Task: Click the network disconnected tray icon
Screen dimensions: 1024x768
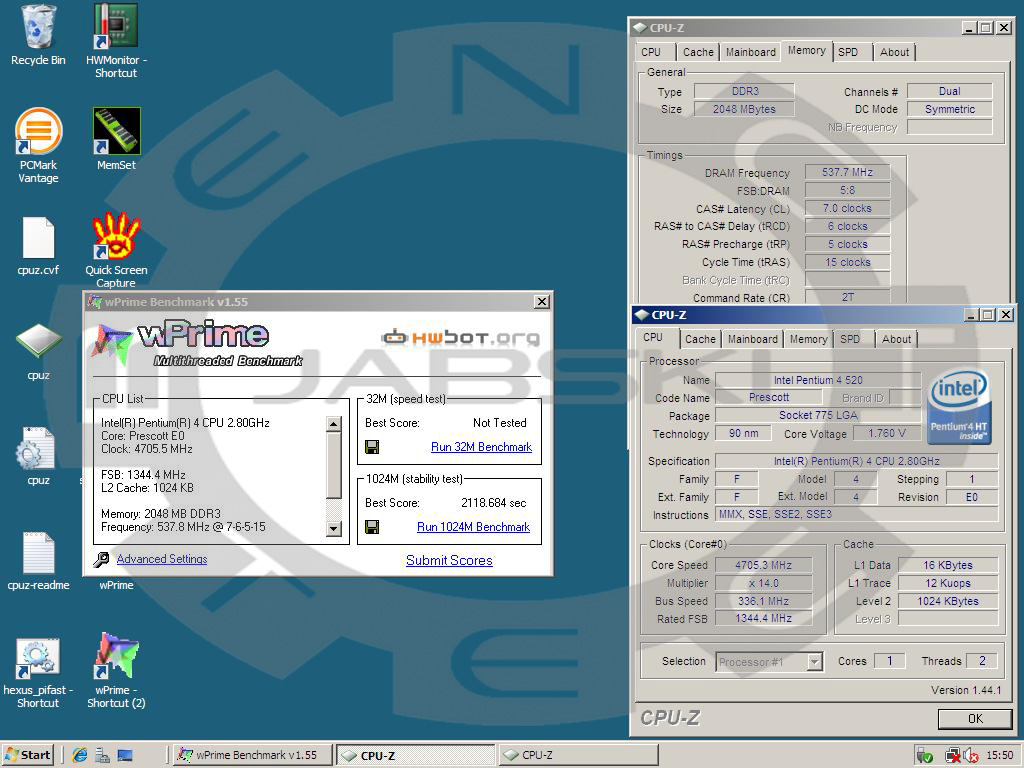Action: 952,756
